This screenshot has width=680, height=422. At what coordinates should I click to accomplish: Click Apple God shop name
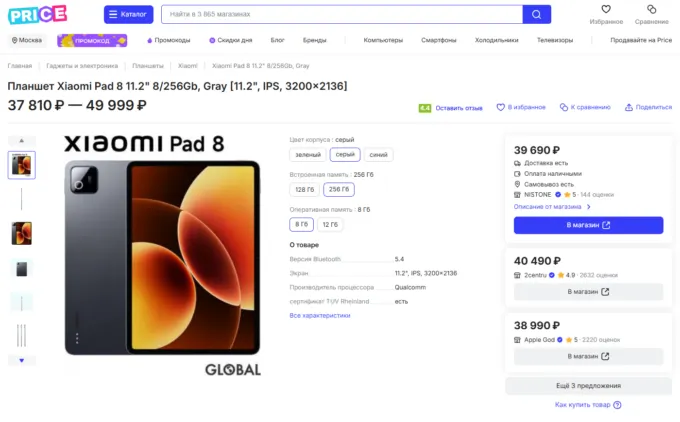[539, 340]
